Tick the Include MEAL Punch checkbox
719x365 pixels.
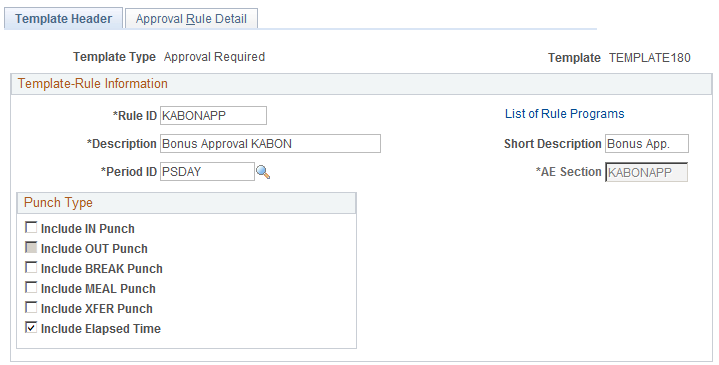coord(31,288)
